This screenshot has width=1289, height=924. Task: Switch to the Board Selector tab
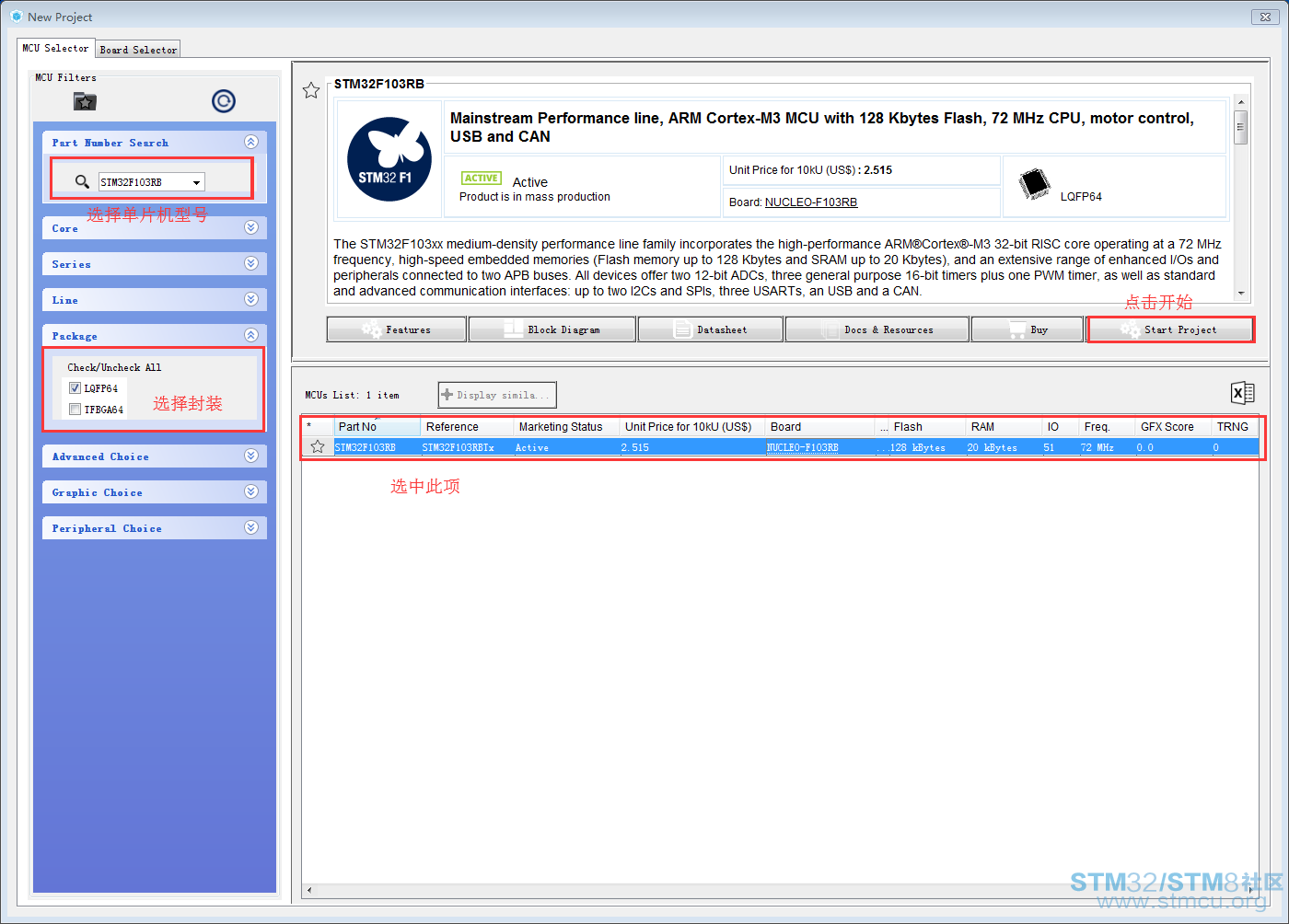[x=138, y=50]
